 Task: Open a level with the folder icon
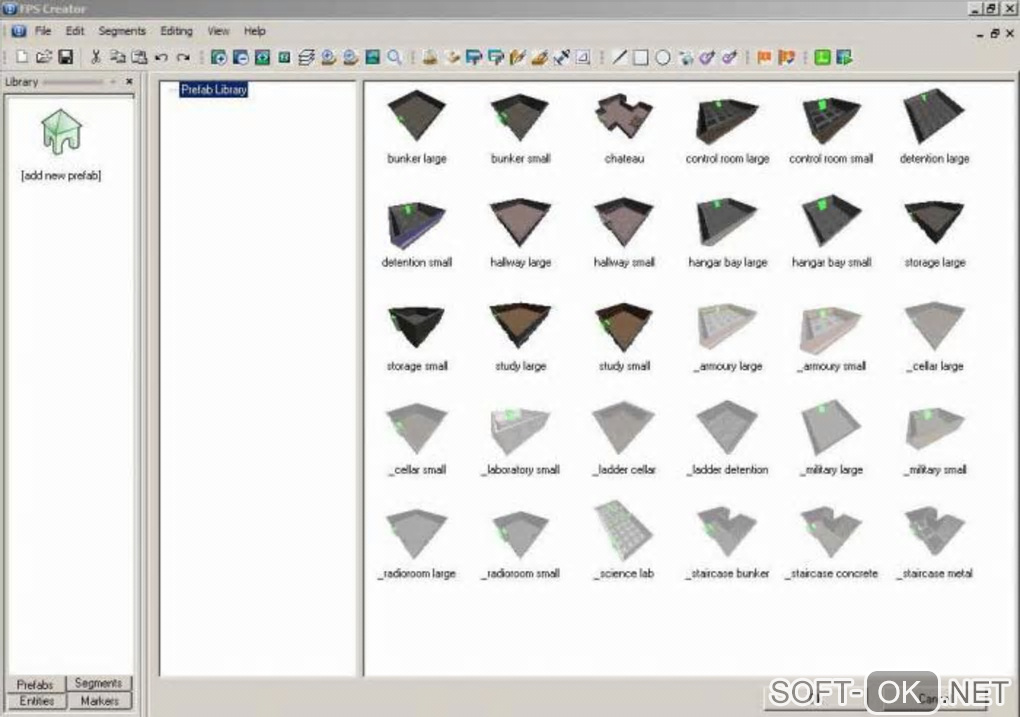(x=44, y=57)
